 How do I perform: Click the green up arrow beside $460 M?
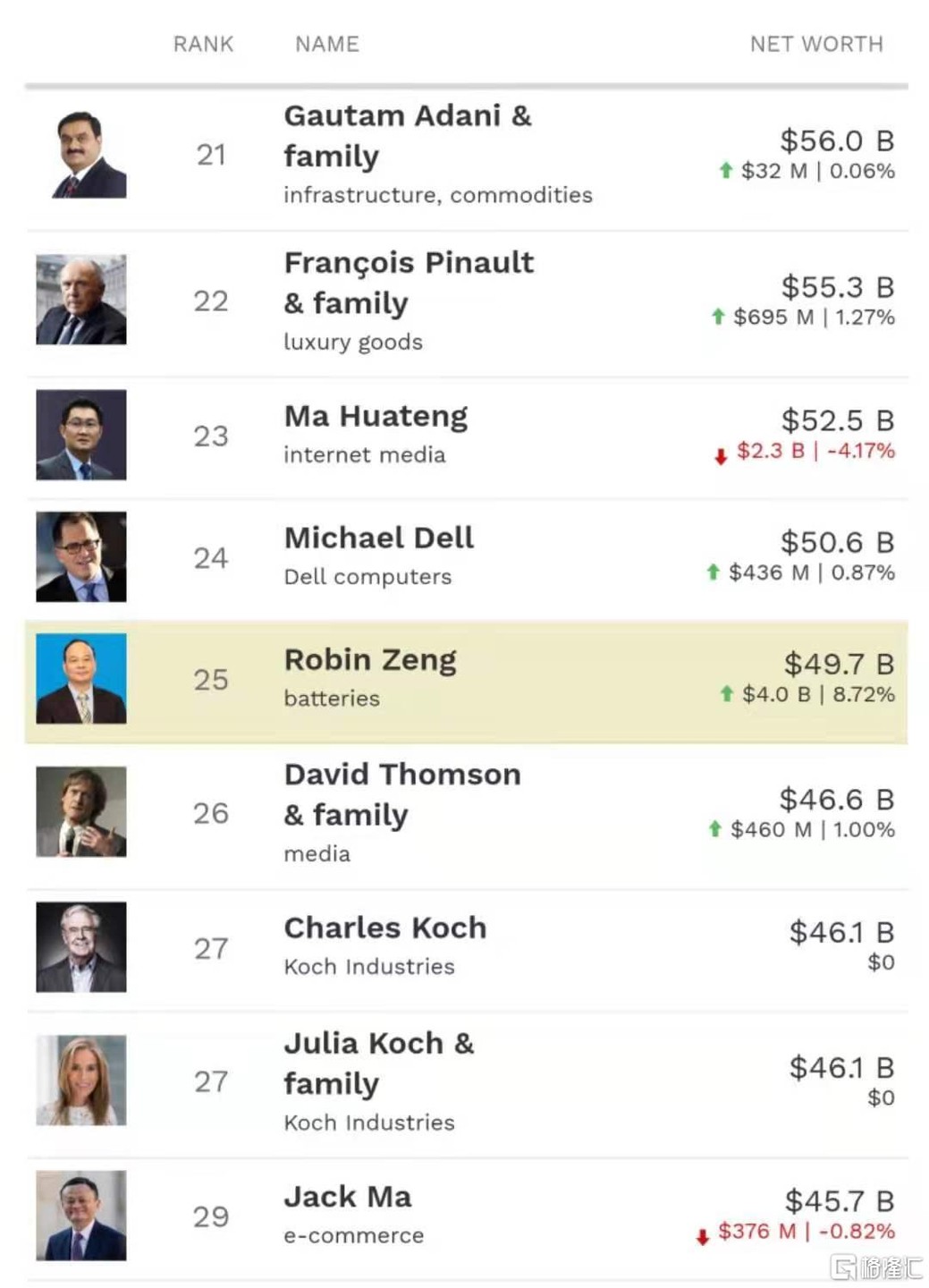(715, 829)
